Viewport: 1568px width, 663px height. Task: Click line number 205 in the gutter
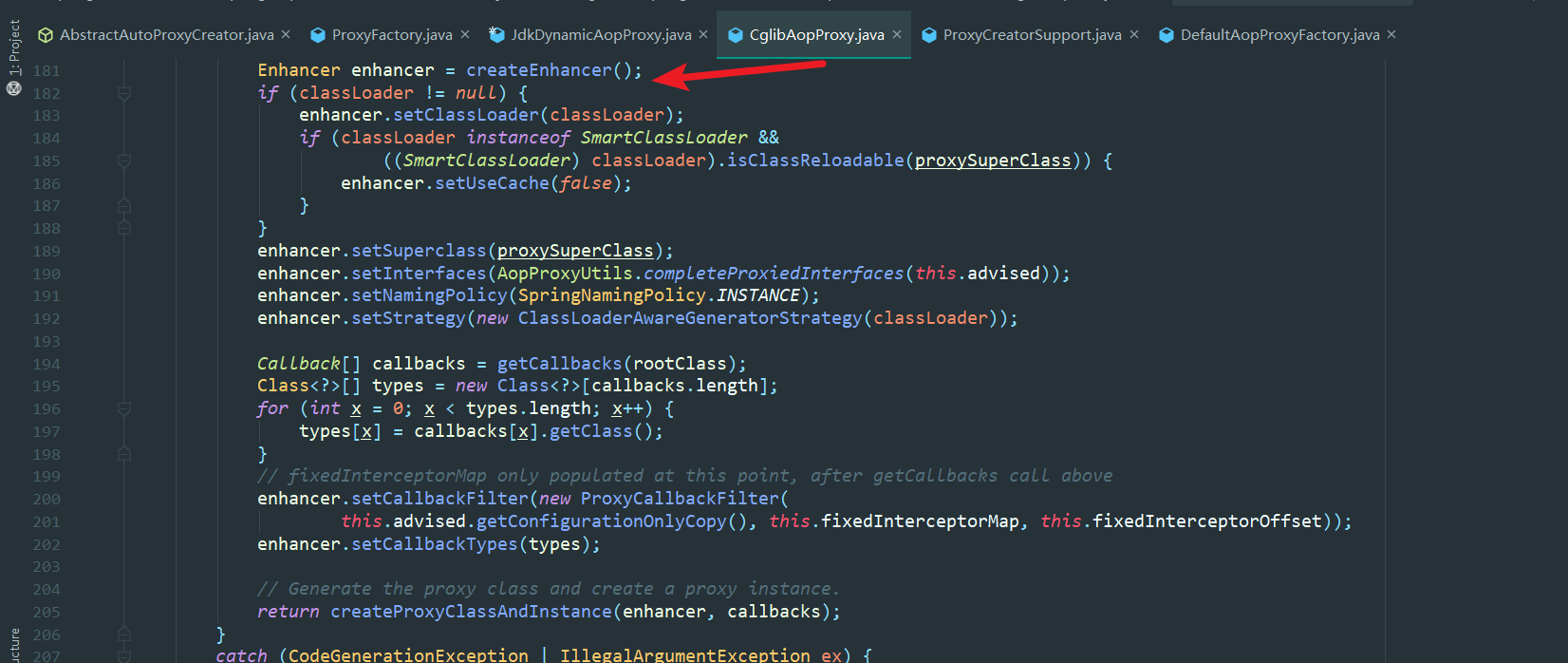click(47, 613)
